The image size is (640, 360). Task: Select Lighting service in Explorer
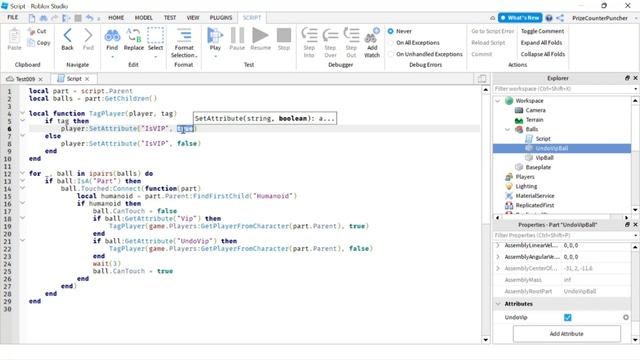pos(526,186)
